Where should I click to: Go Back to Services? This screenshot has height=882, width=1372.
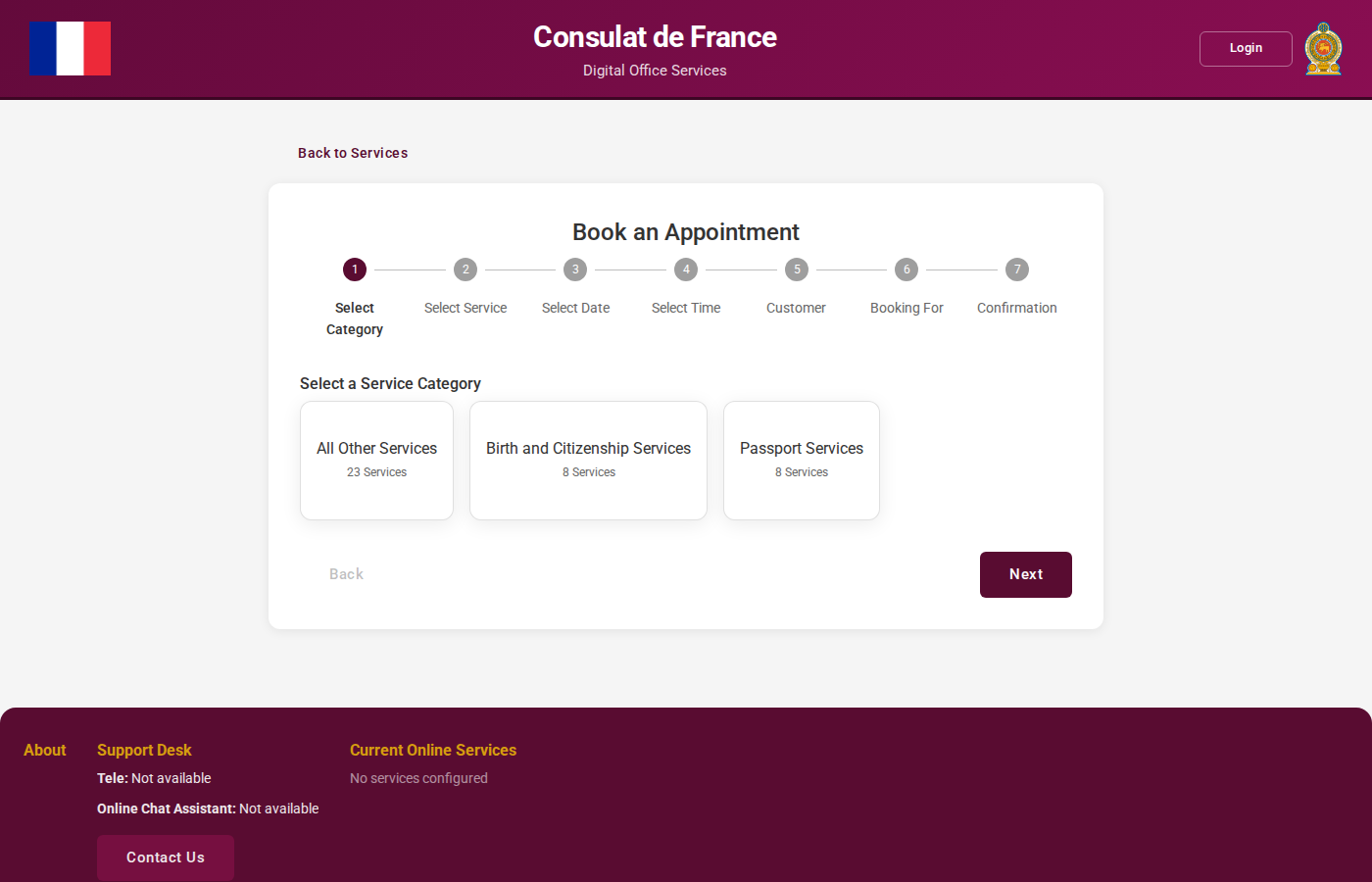tap(353, 153)
